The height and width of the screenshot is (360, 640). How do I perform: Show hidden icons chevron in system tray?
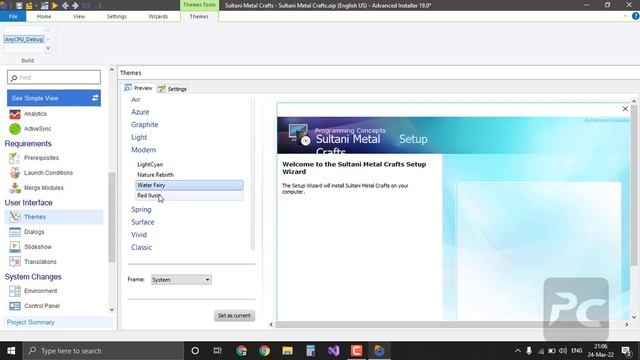518,351
